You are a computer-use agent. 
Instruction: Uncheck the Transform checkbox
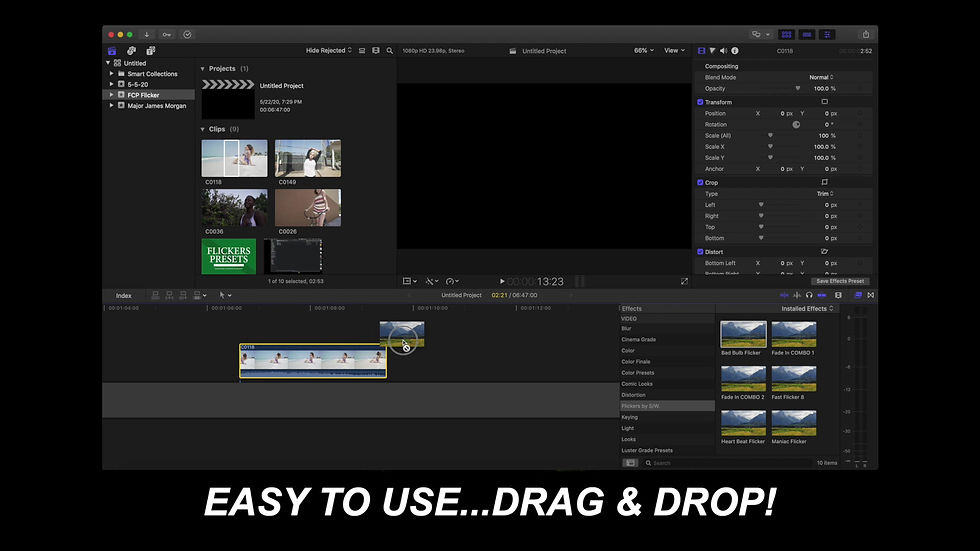click(700, 102)
